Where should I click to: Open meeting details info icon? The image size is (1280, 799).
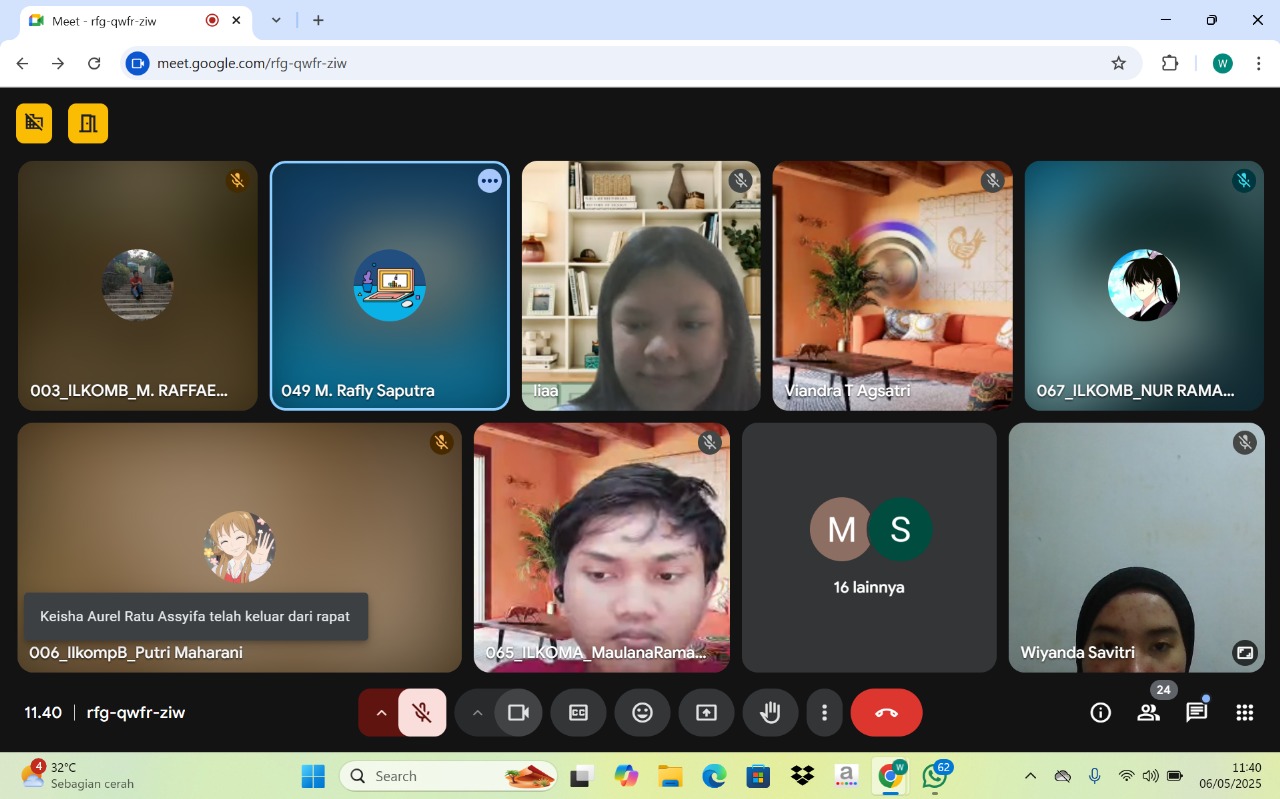click(x=1100, y=713)
